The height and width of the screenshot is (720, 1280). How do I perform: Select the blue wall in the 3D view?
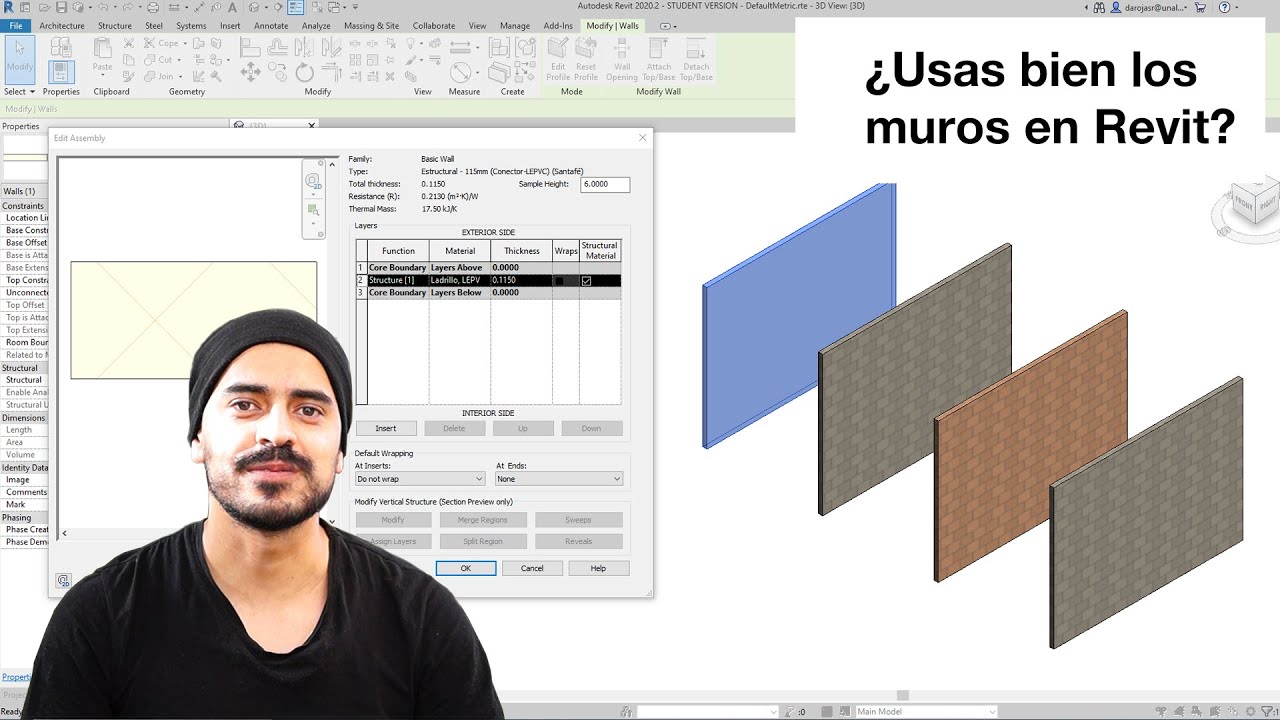pyautogui.click(x=799, y=314)
